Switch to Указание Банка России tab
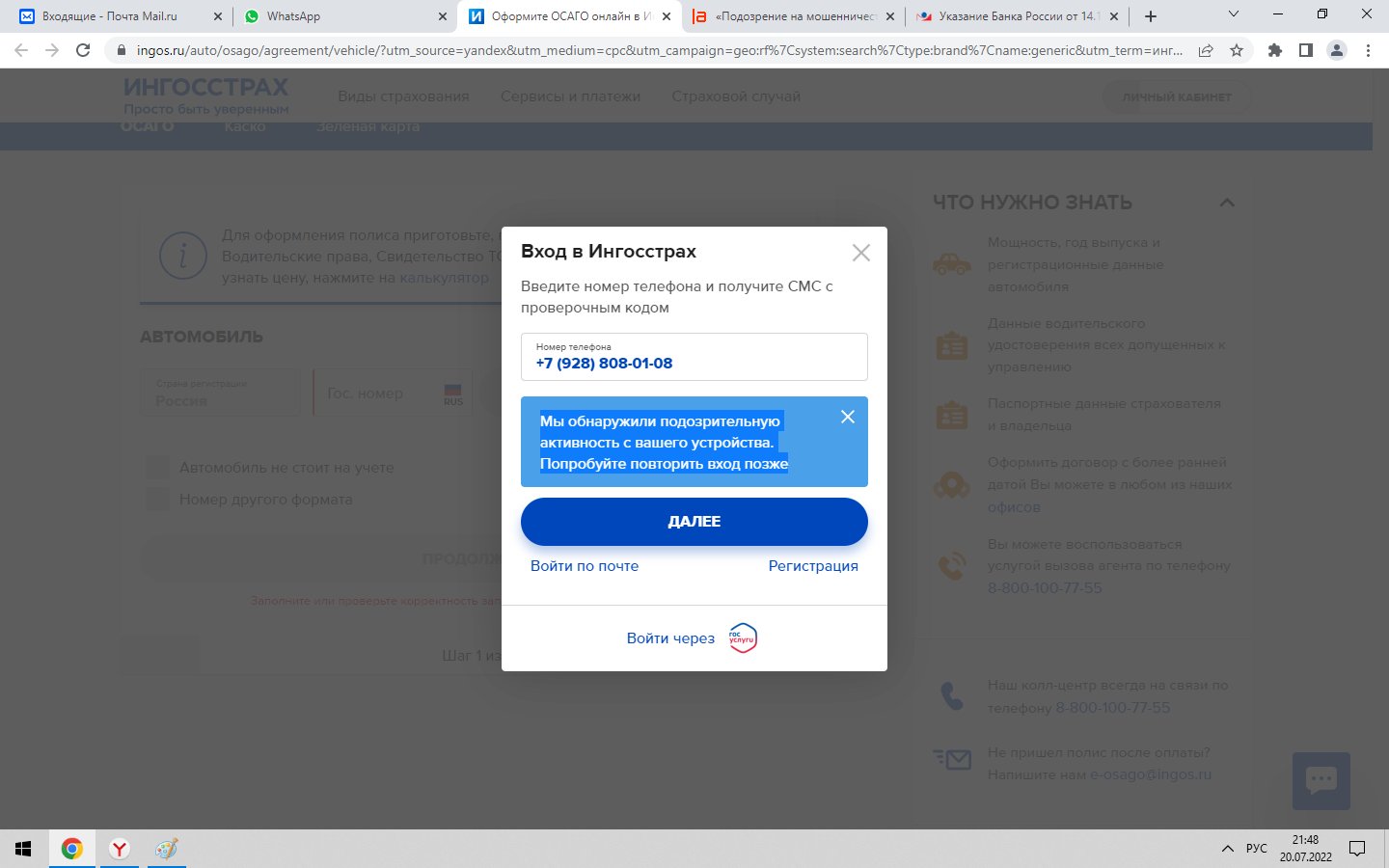Screen dimensions: 1389x868 pyautogui.click(x=1019, y=16)
